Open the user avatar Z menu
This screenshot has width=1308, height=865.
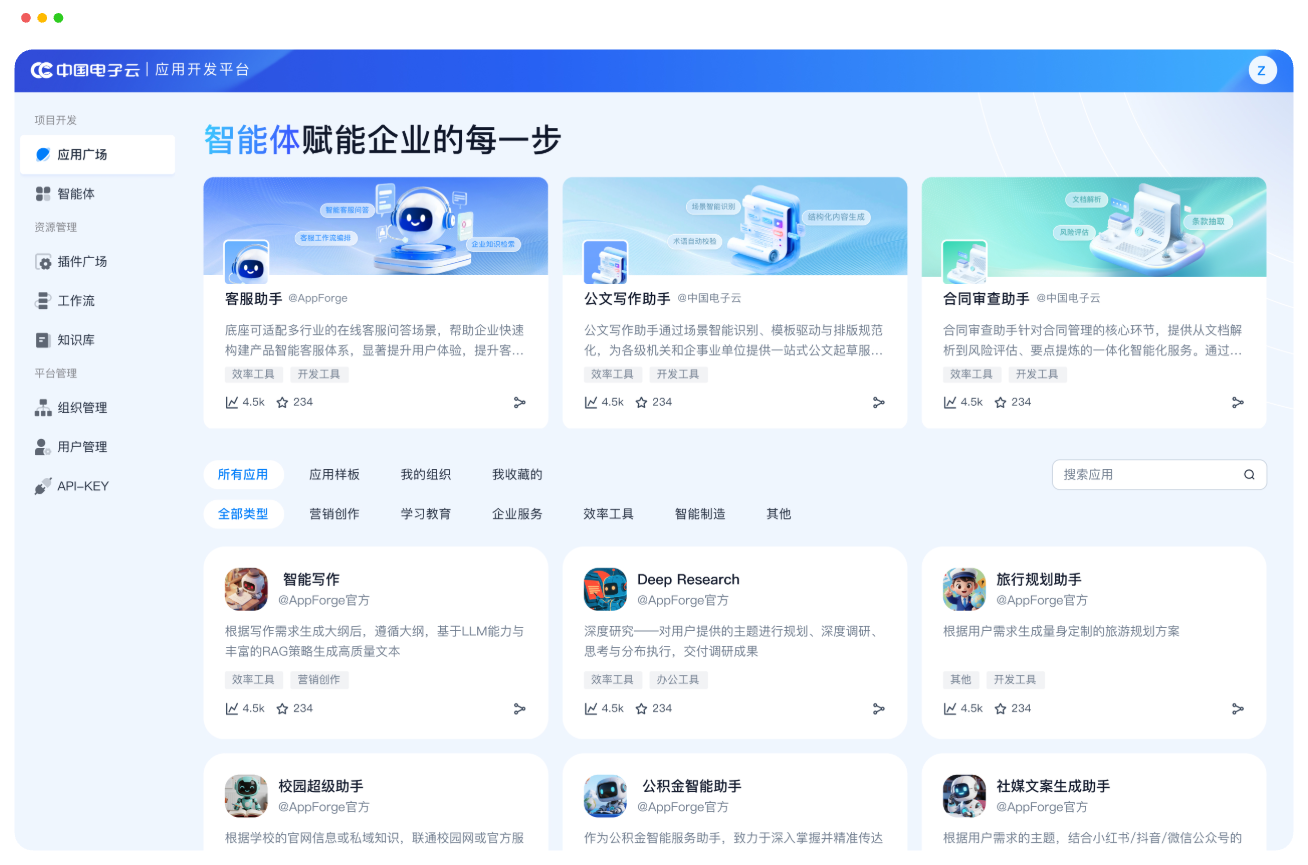(1262, 70)
